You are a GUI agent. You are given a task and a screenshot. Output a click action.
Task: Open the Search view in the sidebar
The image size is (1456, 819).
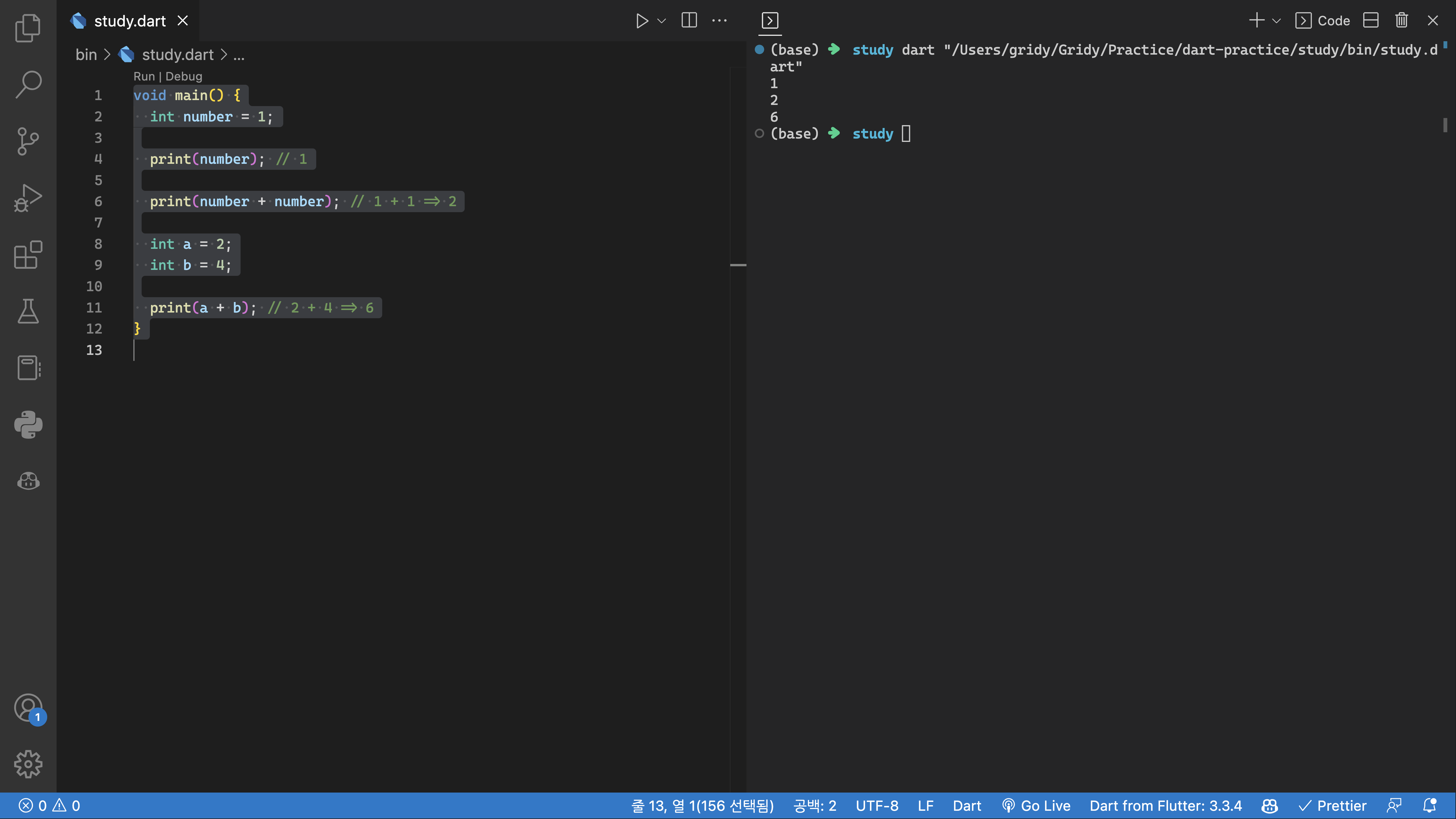[x=28, y=84]
